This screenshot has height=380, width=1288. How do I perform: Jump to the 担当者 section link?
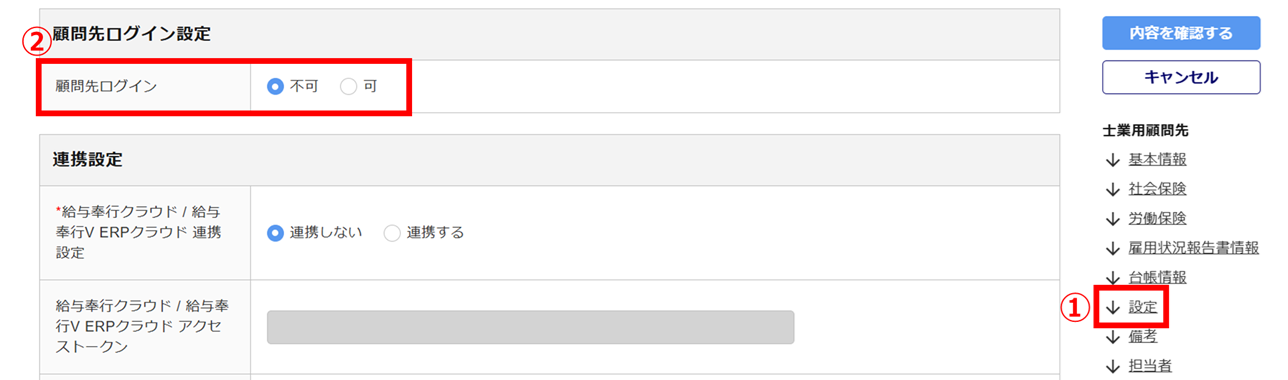click(1150, 366)
